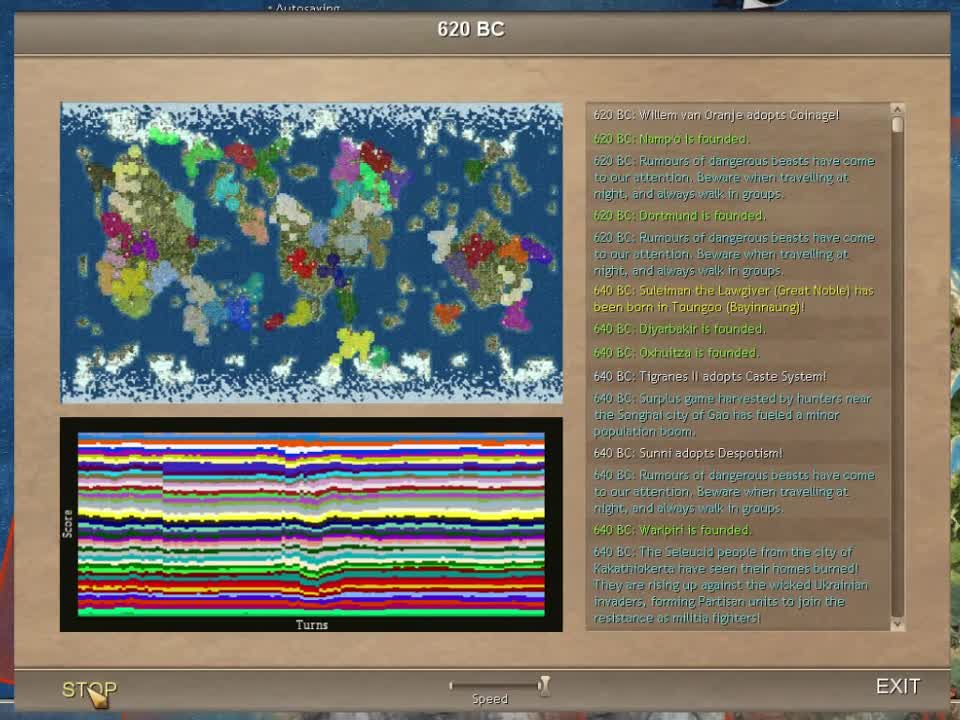Select the Sunni adopts Despotism message
960x720 pixels.
click(686, 452)
